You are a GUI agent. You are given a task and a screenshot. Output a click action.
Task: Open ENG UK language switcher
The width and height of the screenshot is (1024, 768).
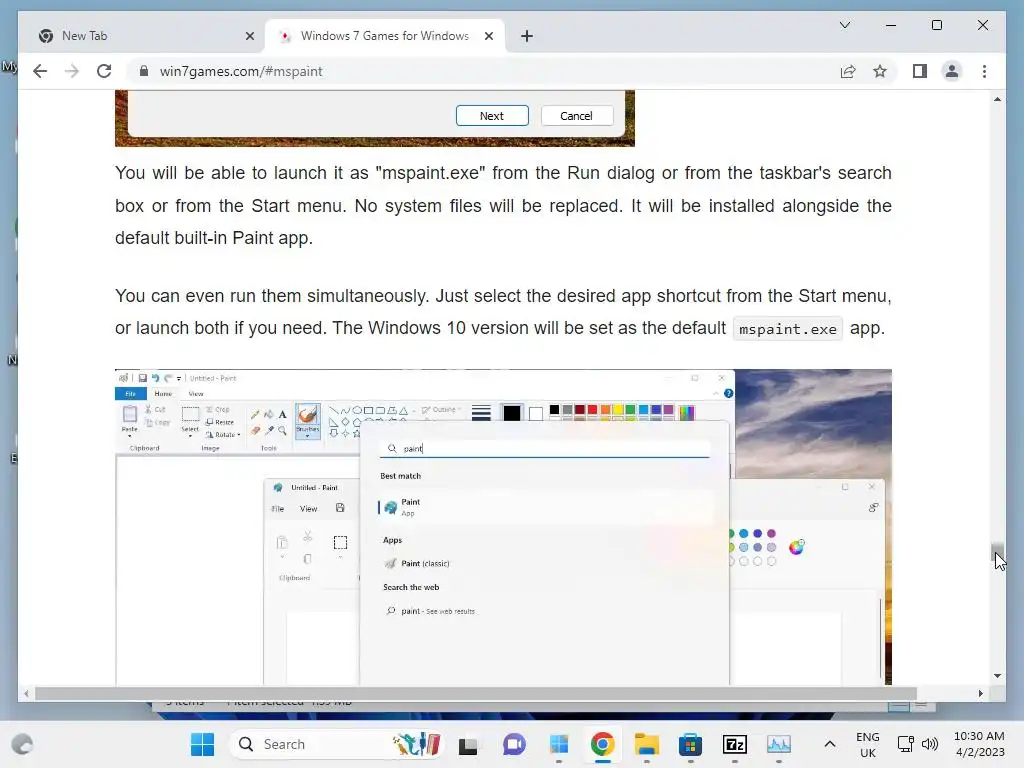(868, 744)
